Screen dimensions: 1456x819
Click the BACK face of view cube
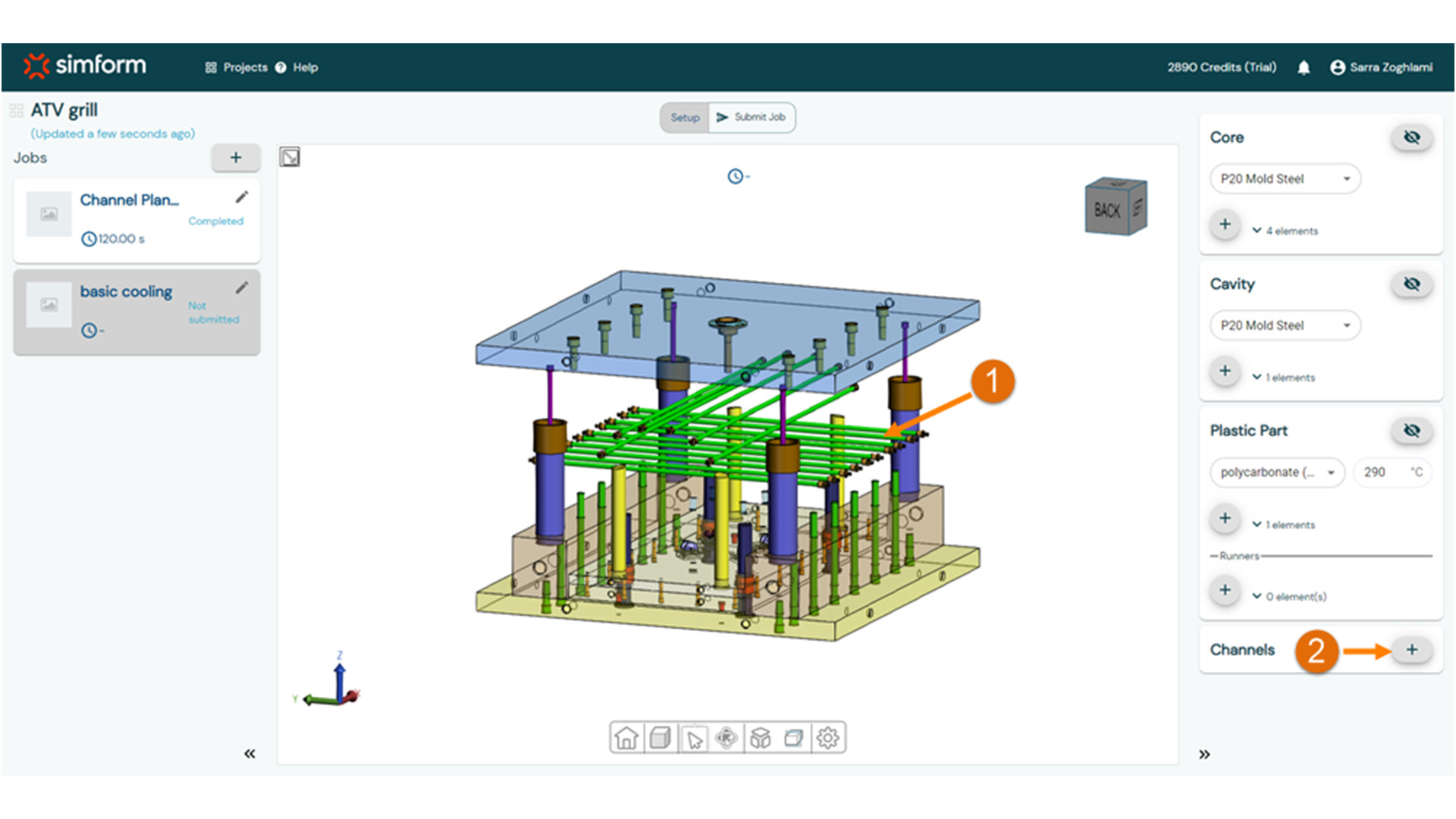(1106, 211)
